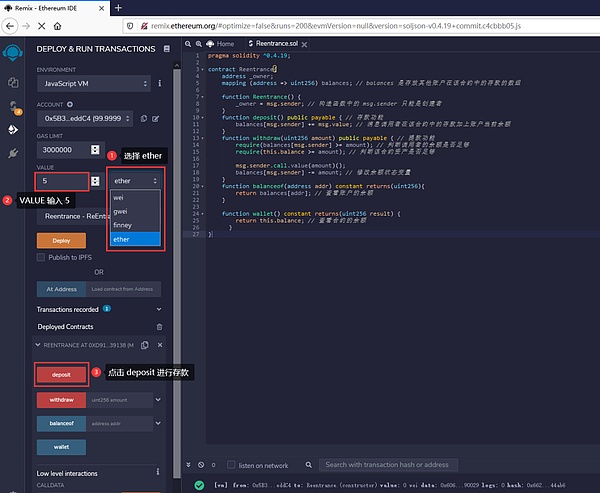The height and width of the screenshot is (493, 600).
Task: Switch to the Home tab
Action: pos(225,44)
